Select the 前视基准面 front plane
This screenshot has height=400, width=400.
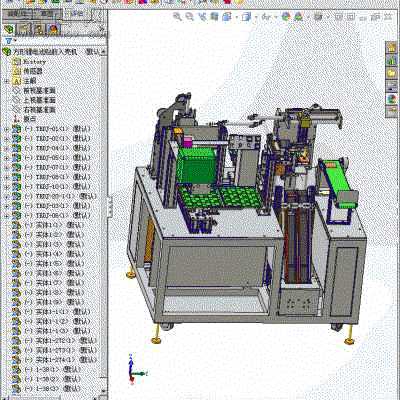34,90
